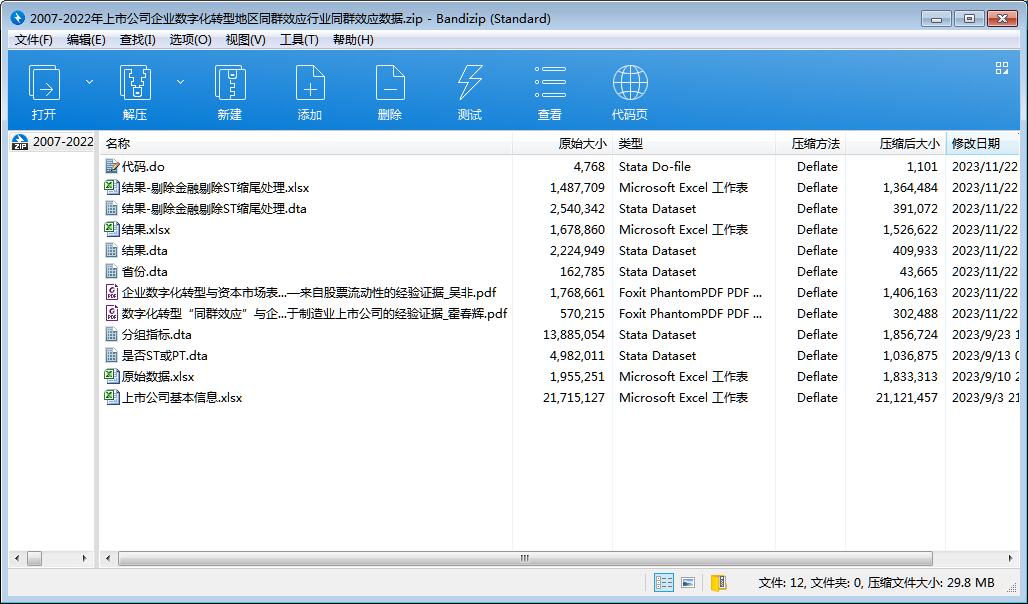
Task: Sort by the 修改日期 column header
Action: 982,144
